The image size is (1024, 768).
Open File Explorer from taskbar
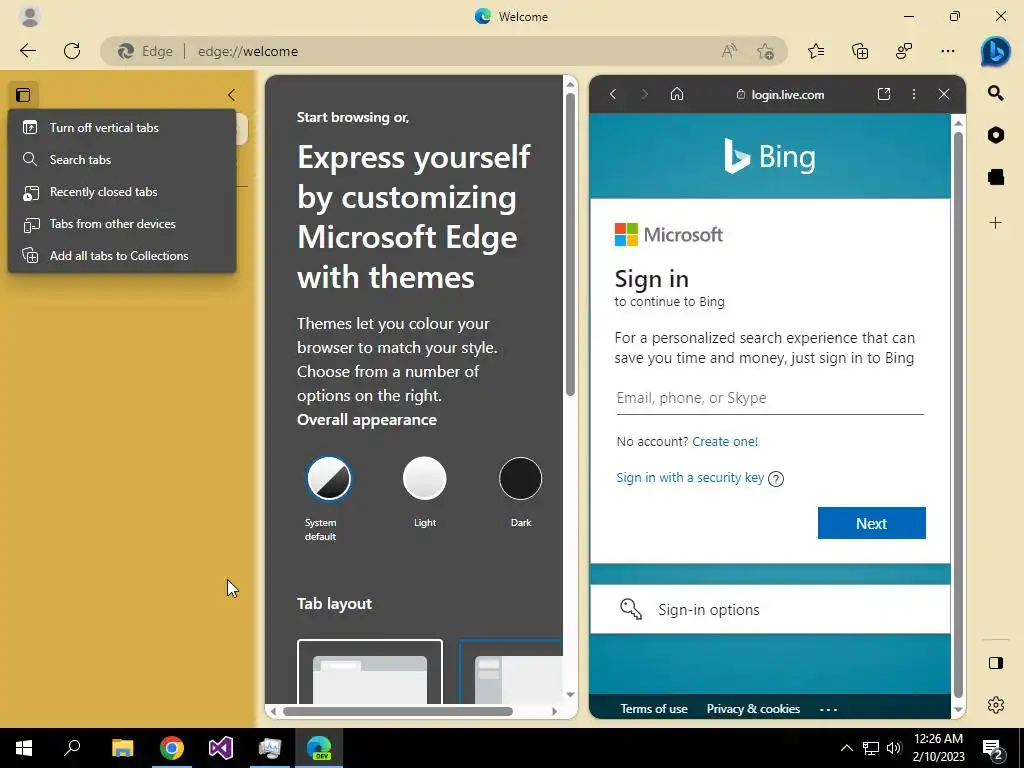(x=122, y=748)
